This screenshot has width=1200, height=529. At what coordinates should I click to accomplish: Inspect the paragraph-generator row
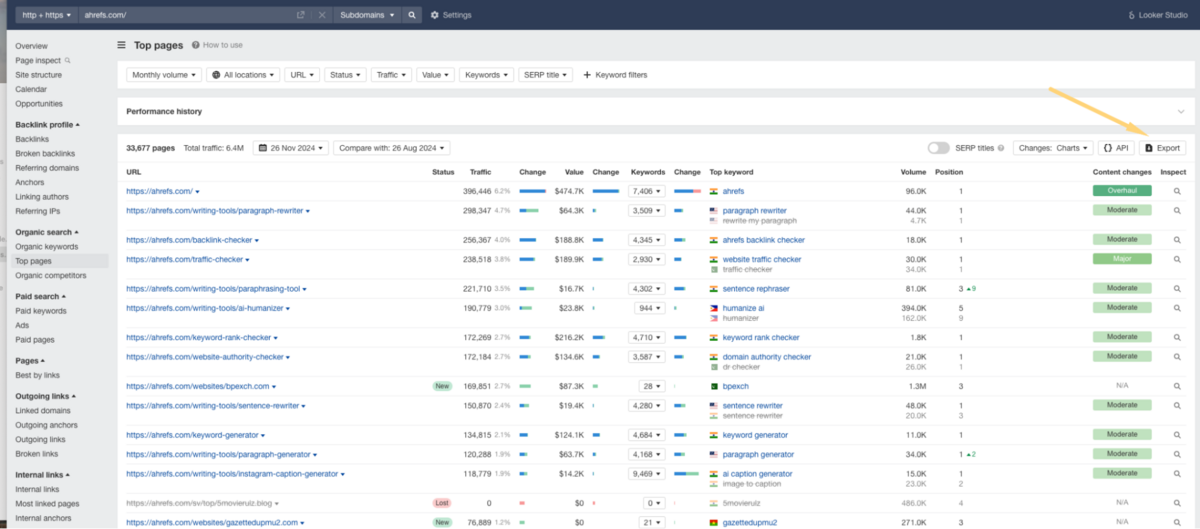(1177, 454)
